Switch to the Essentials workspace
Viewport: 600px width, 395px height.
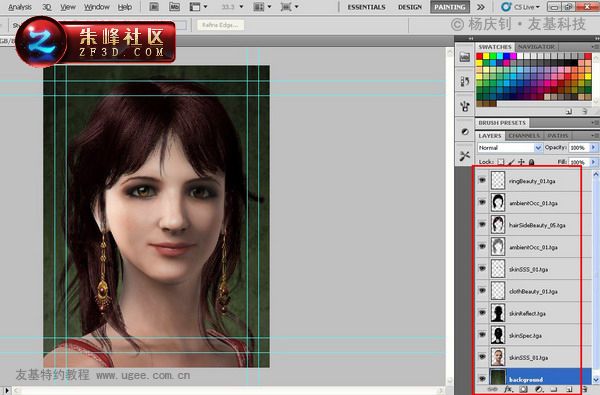(366, 7)
